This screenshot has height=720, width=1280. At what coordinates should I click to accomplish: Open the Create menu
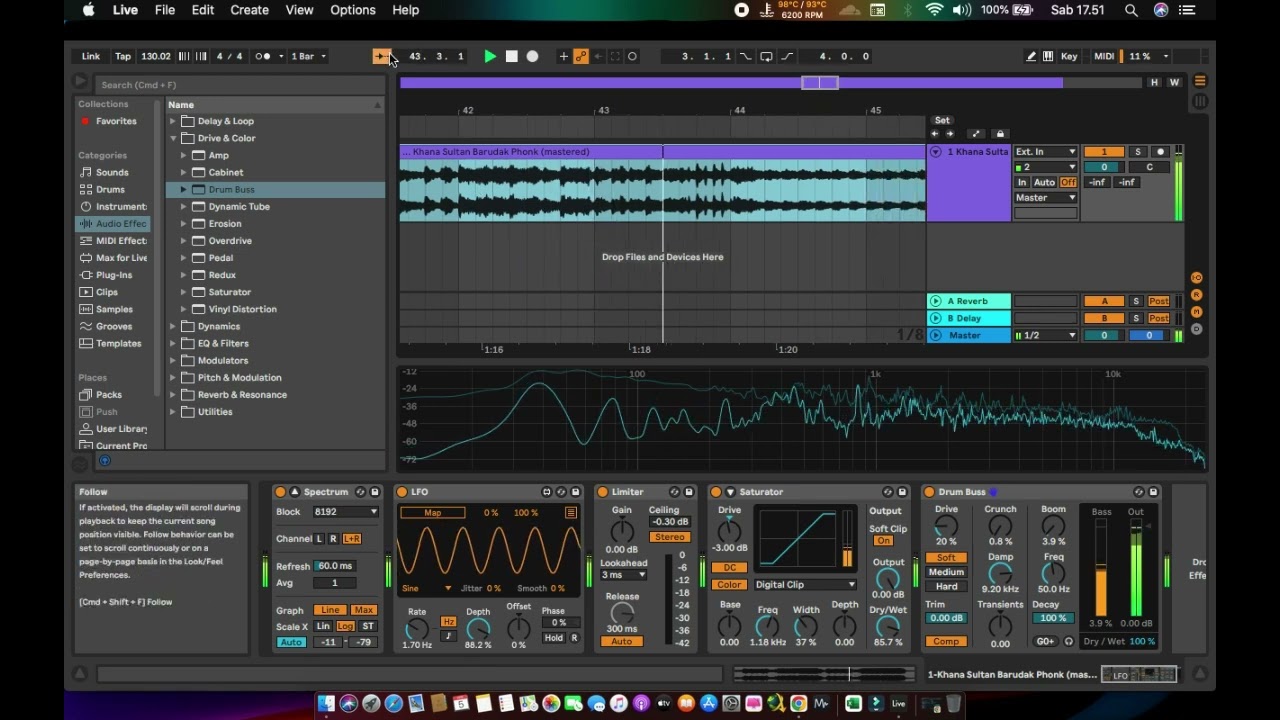[249, 10]
